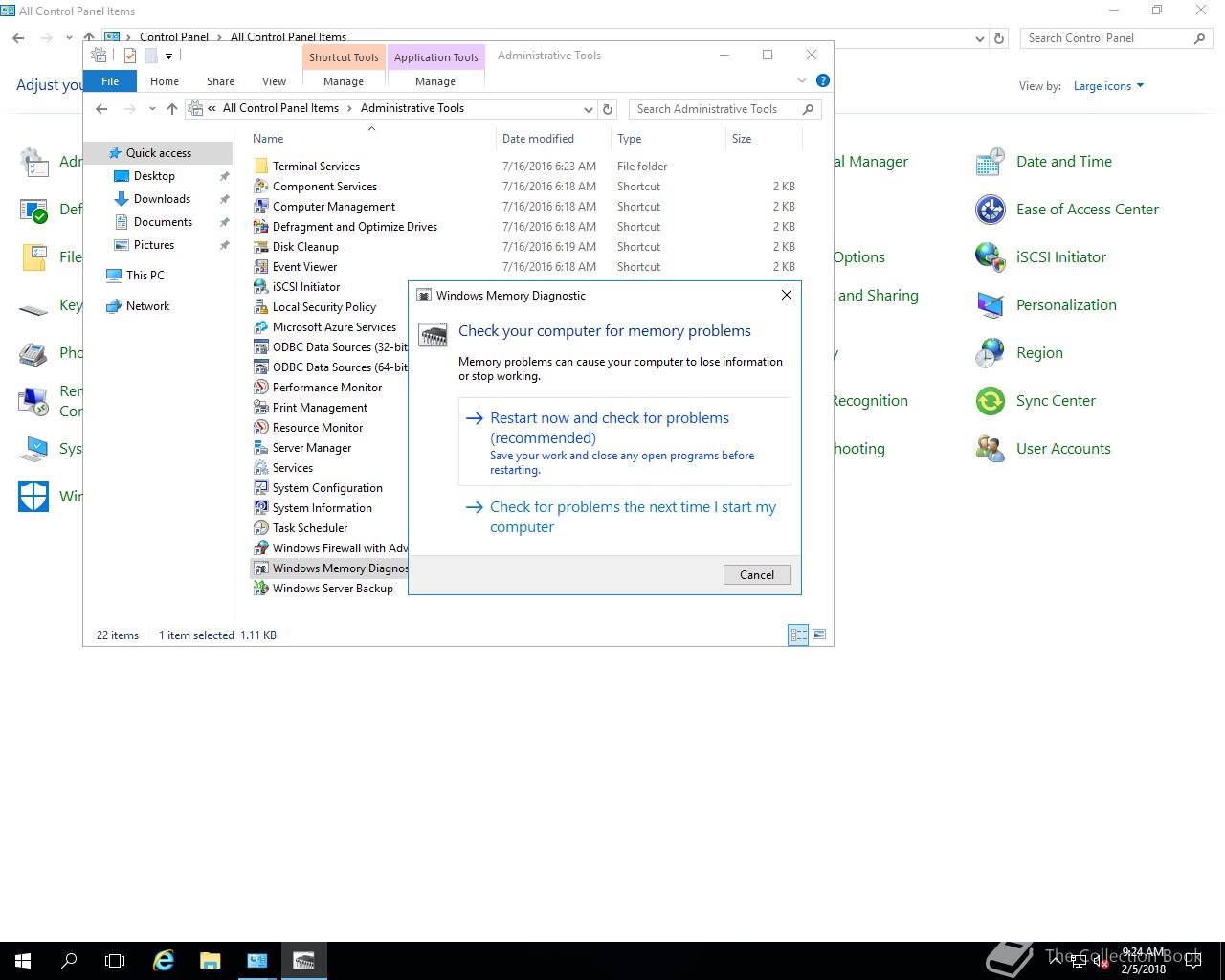The height and width of the screenshot is (980, 1225).
Task: Select the Local Security Policy icon
Action: pyautogui.click(x=260, y=307)
